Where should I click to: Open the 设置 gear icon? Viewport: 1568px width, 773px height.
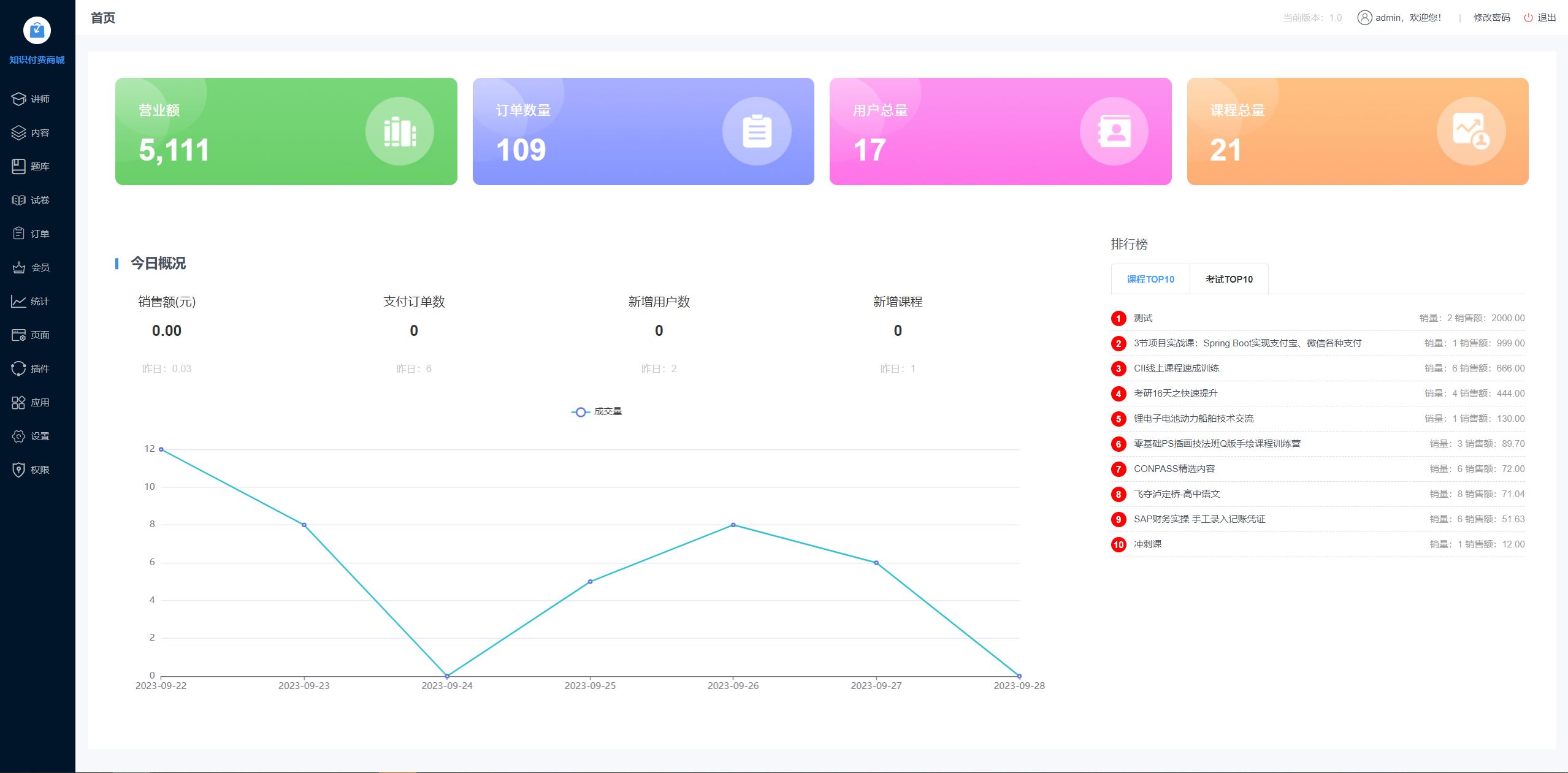pos(18,436)
